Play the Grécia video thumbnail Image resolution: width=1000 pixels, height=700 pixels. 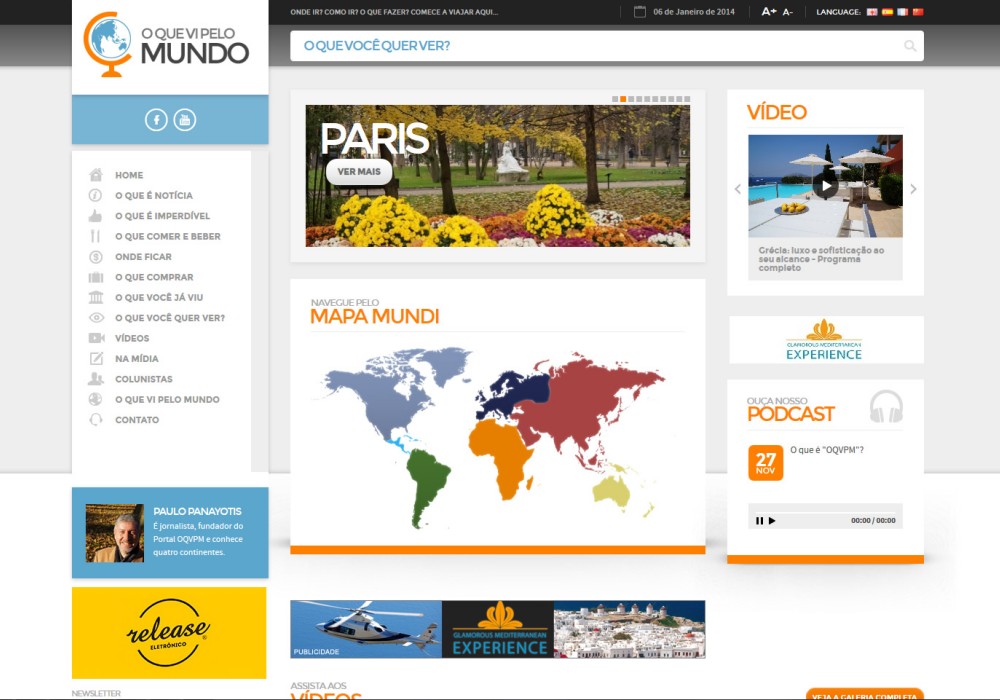click(825, 185)
